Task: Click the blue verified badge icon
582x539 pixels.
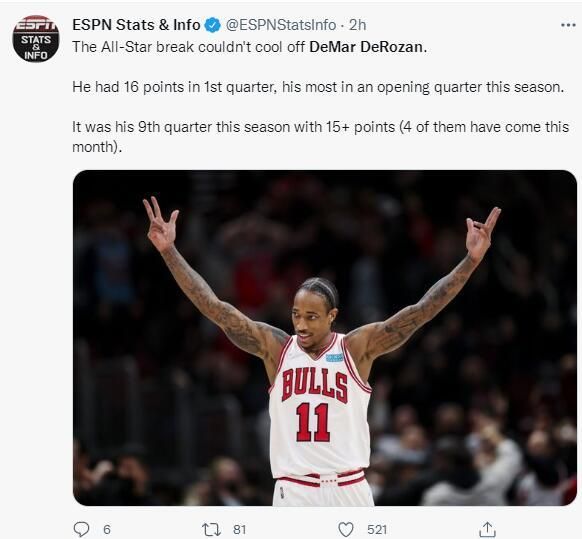Action: click(213, 25)
